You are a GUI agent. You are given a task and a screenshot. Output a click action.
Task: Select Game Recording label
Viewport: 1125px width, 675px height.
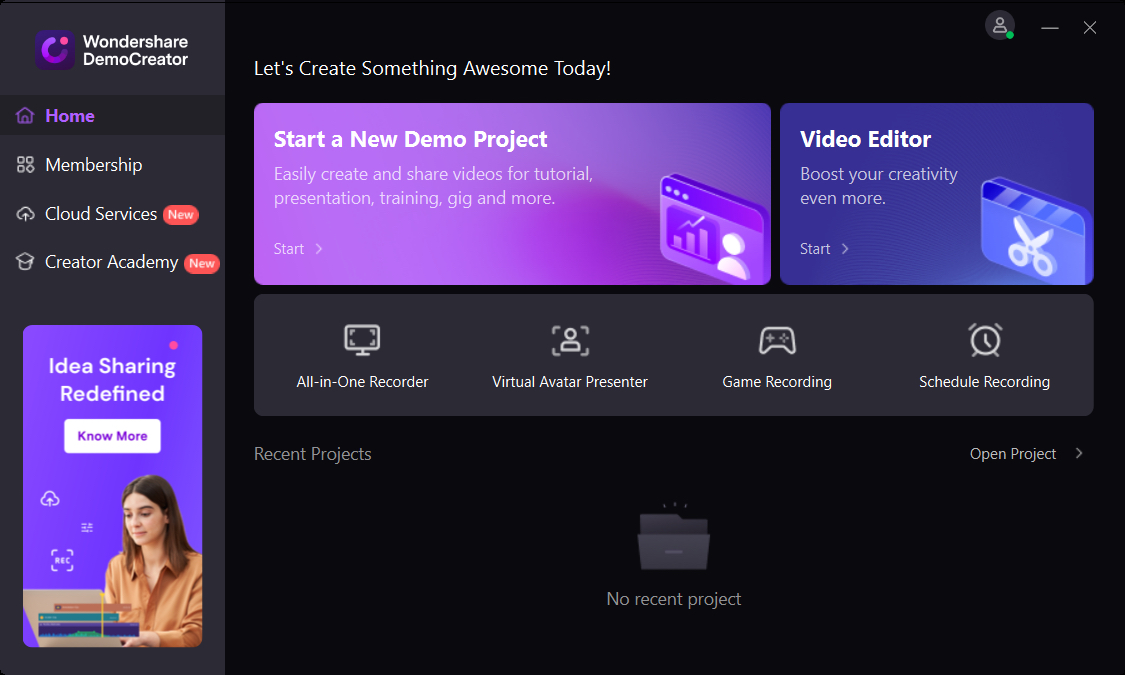(x=777, y=382)
